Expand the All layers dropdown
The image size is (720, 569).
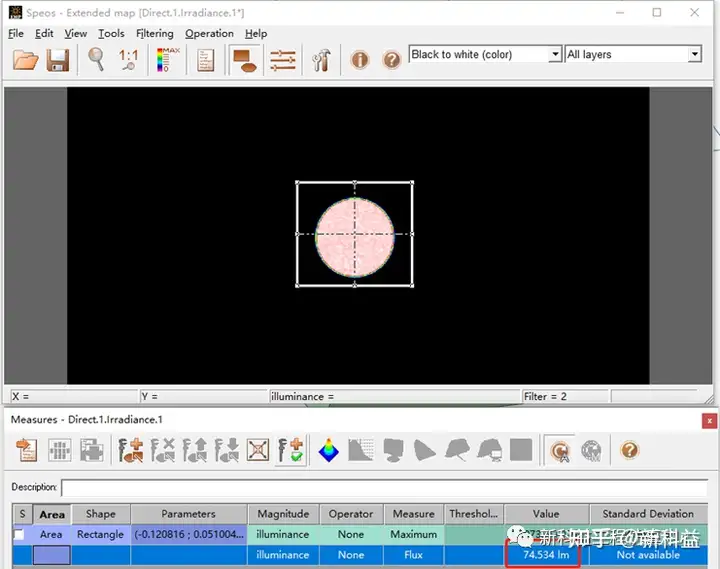point(695,54)
